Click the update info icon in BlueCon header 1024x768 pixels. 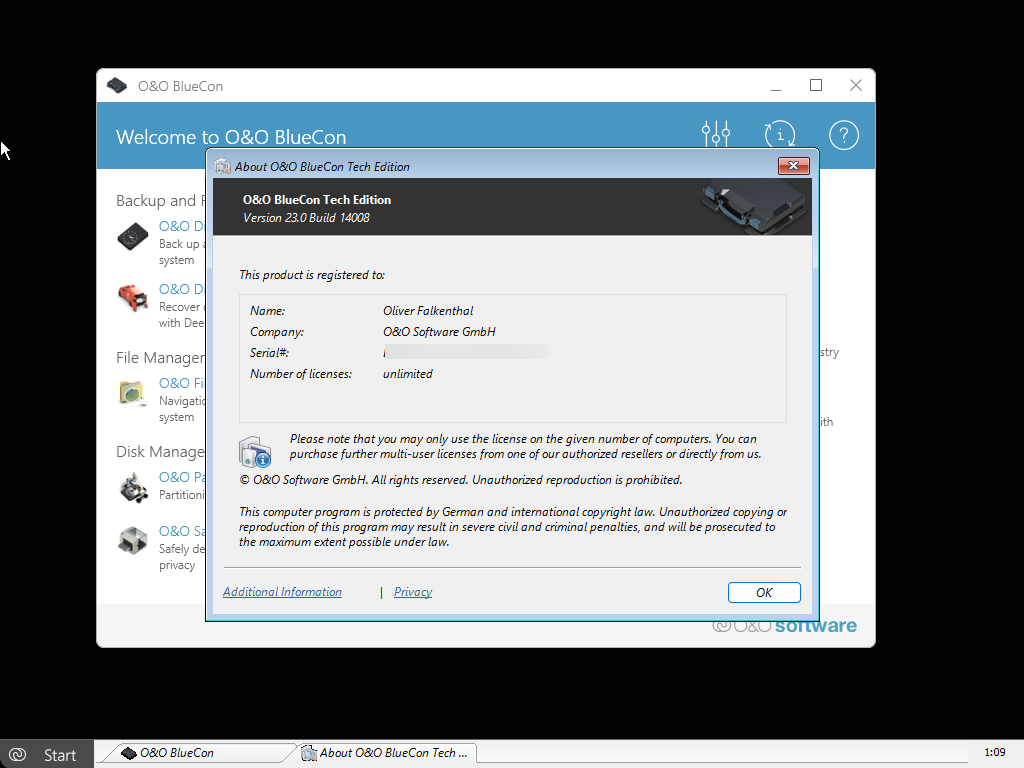point(780,135)
